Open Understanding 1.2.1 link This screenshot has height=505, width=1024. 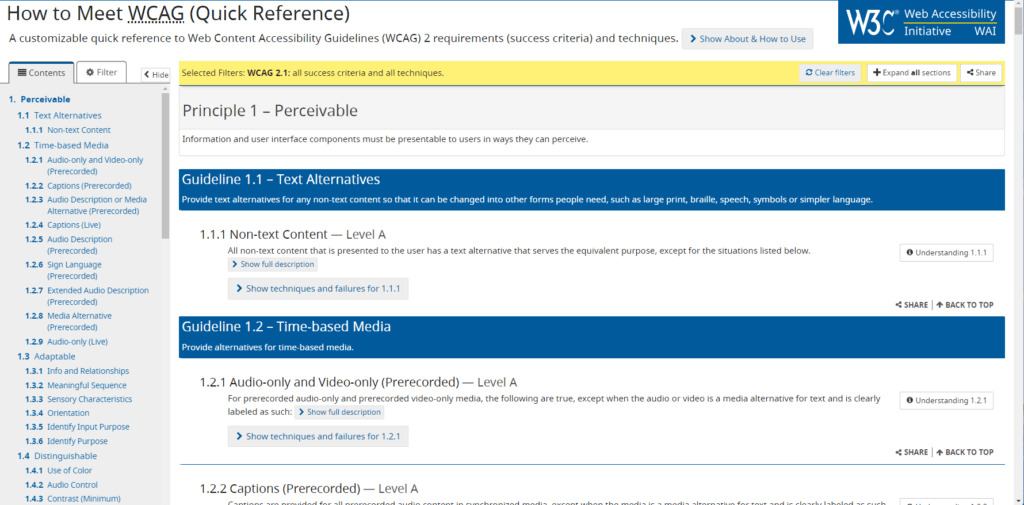point(946,400)
